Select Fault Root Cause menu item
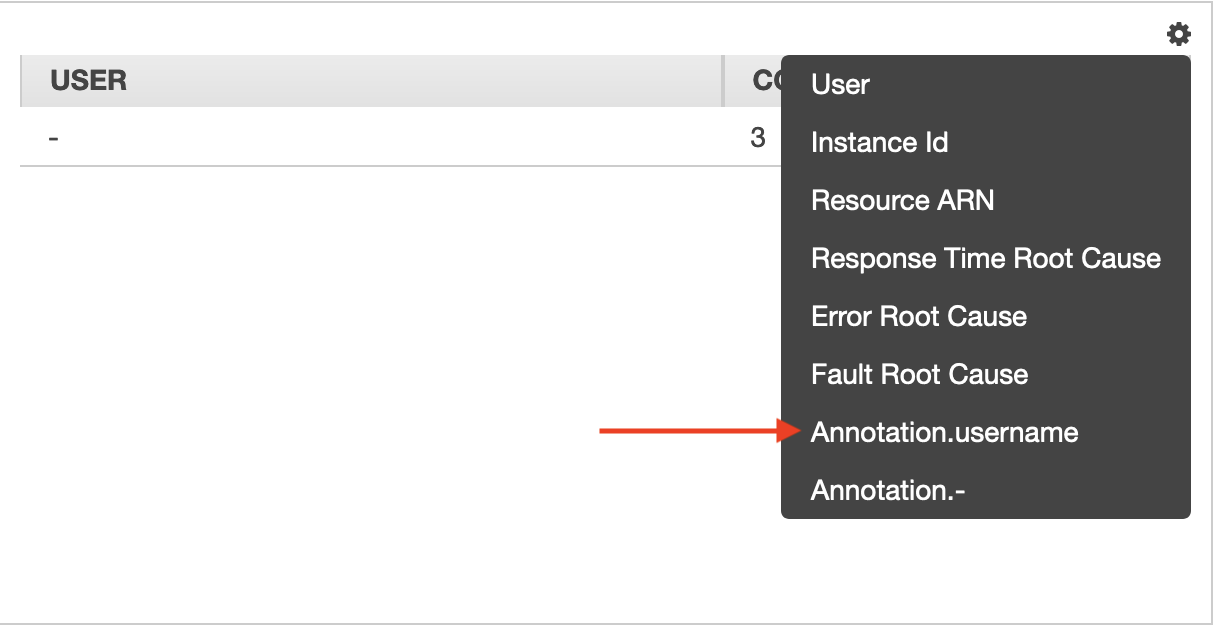The image size is (1220, 628). point(920,375)
